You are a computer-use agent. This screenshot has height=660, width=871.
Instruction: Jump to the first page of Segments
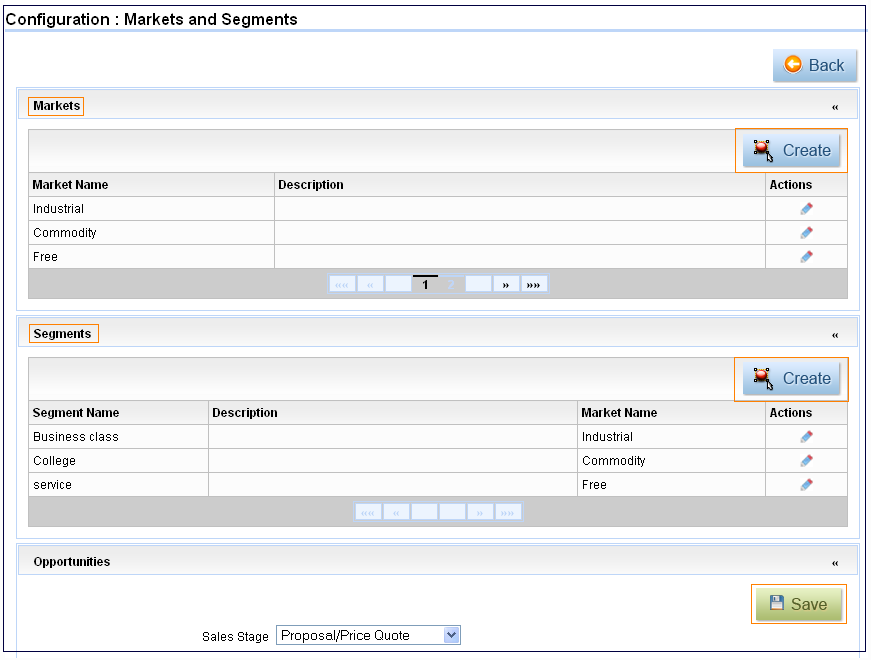coord(368,512)
